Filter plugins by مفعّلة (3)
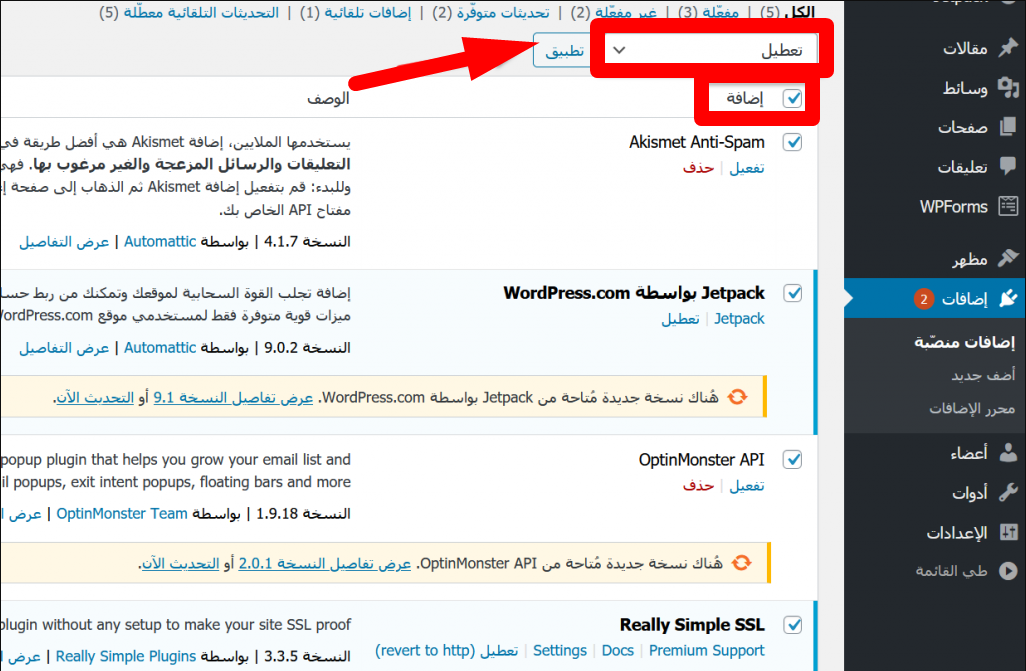Viewport: 1026px width, 671px height. pos(710,12)
